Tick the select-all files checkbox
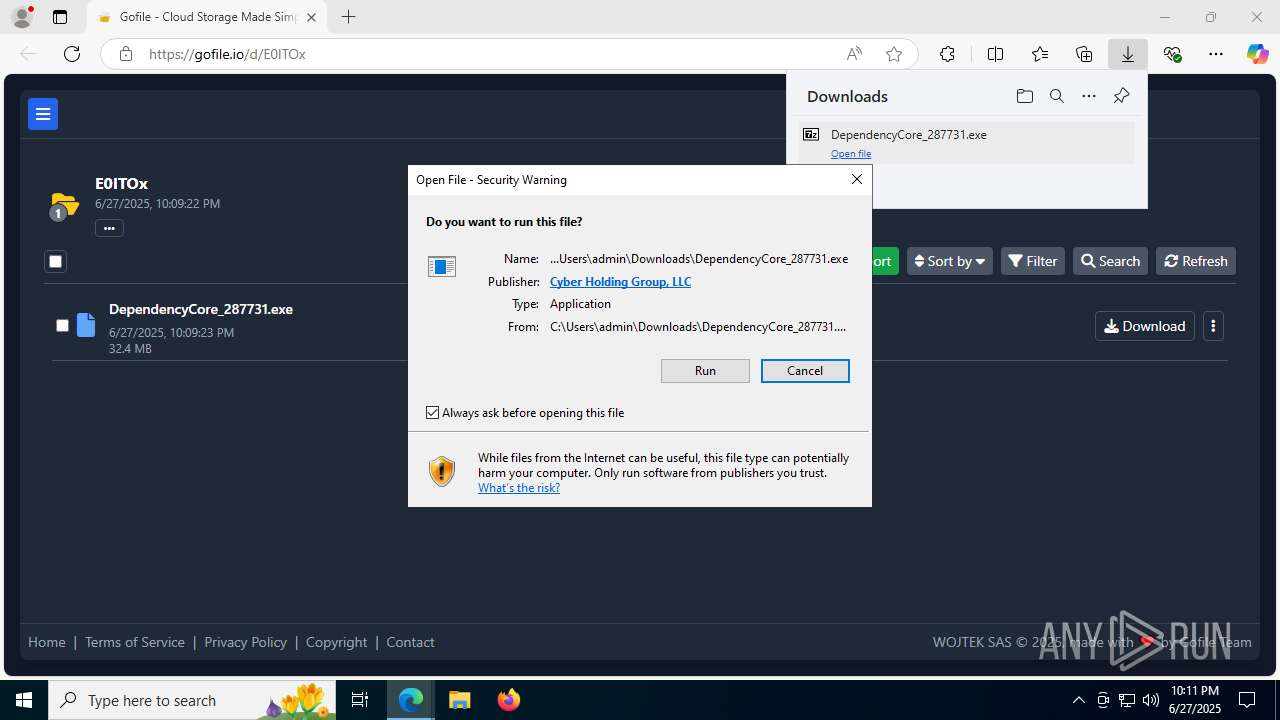Viewport: 1280px width, 720px height. click(x=56, y=261)
